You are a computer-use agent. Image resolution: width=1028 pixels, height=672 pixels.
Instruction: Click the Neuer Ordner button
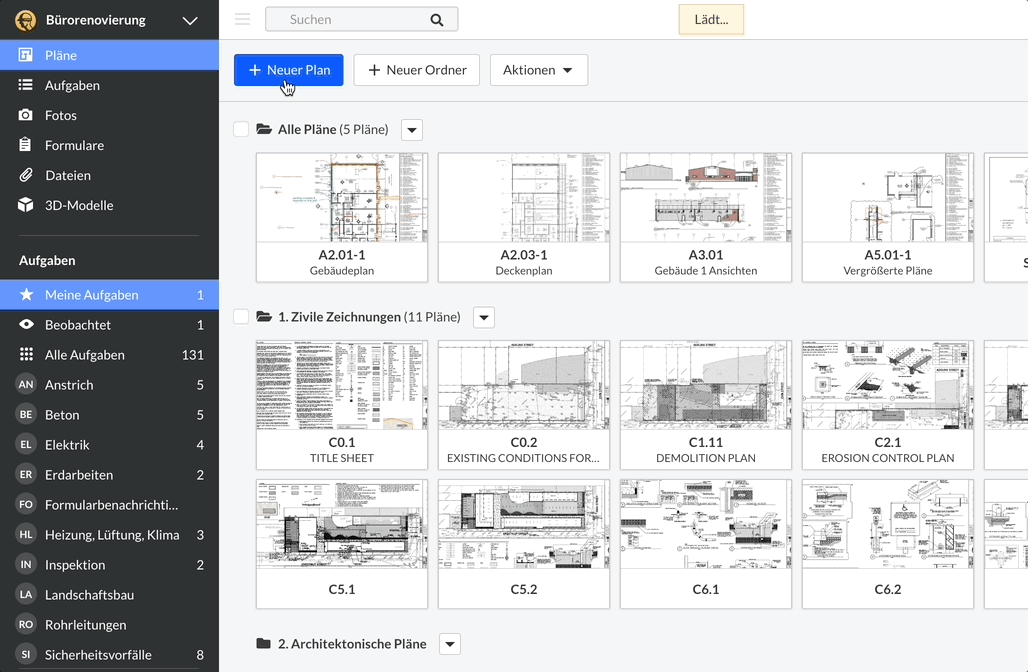pyautogui.click(x=416, y=70)
